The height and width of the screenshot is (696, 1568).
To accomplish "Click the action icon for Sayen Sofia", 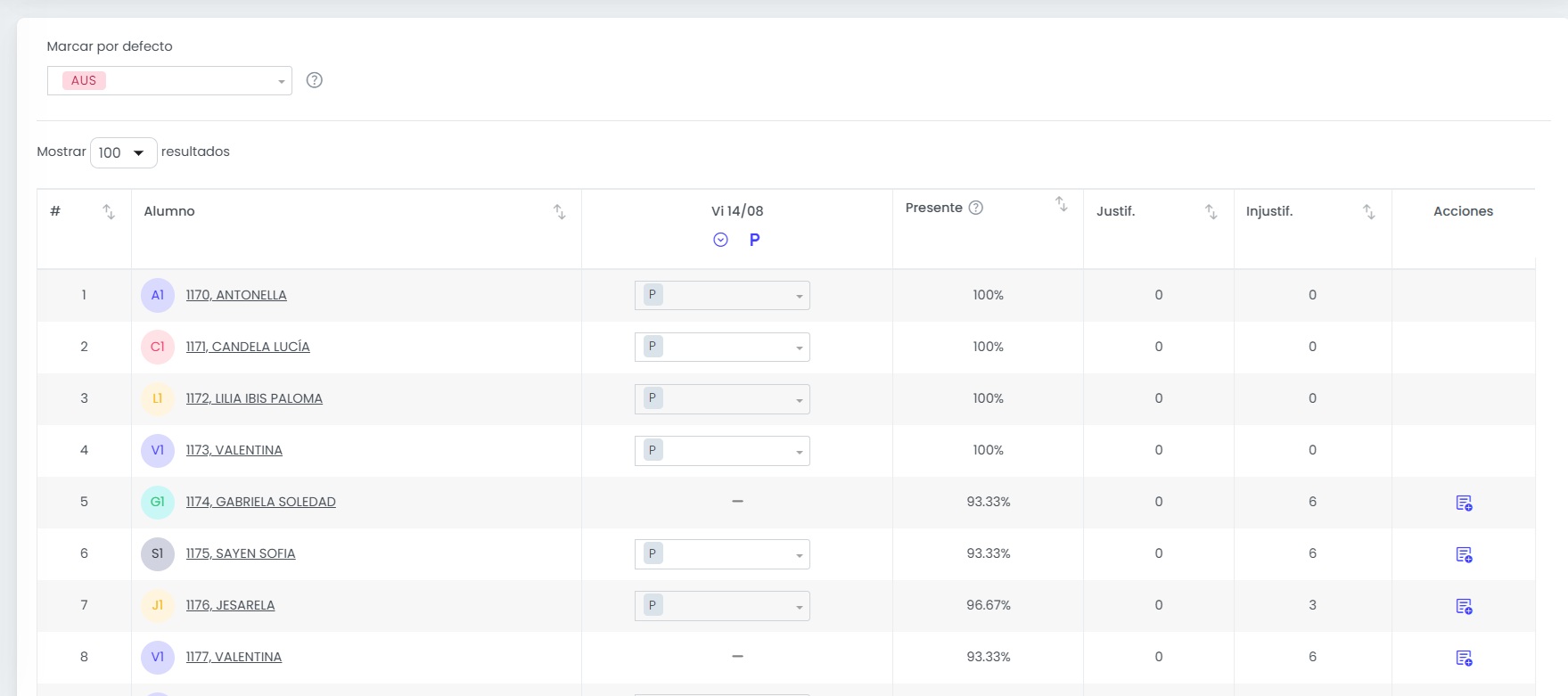I will click(x=1464, y=555).
